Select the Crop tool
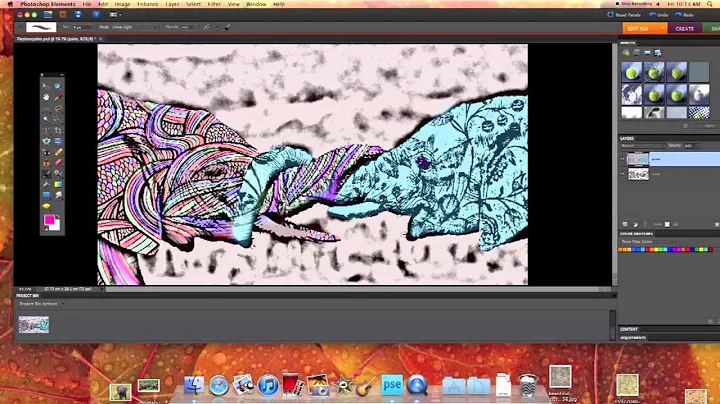Image resolution: width=720 pixels, height=404 pixels. (x=58, y=130)
